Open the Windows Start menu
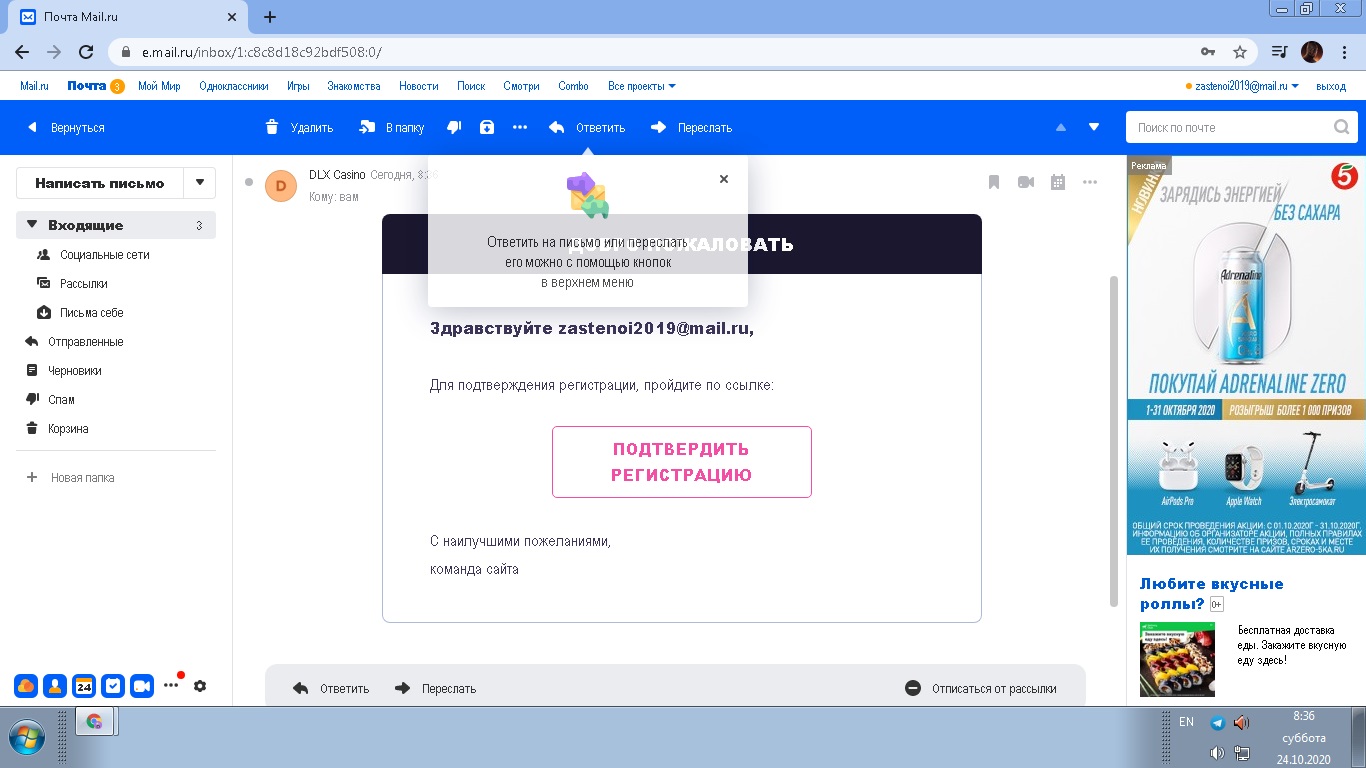This screenshot has height=768, width=1366. [x=28, y=737]
